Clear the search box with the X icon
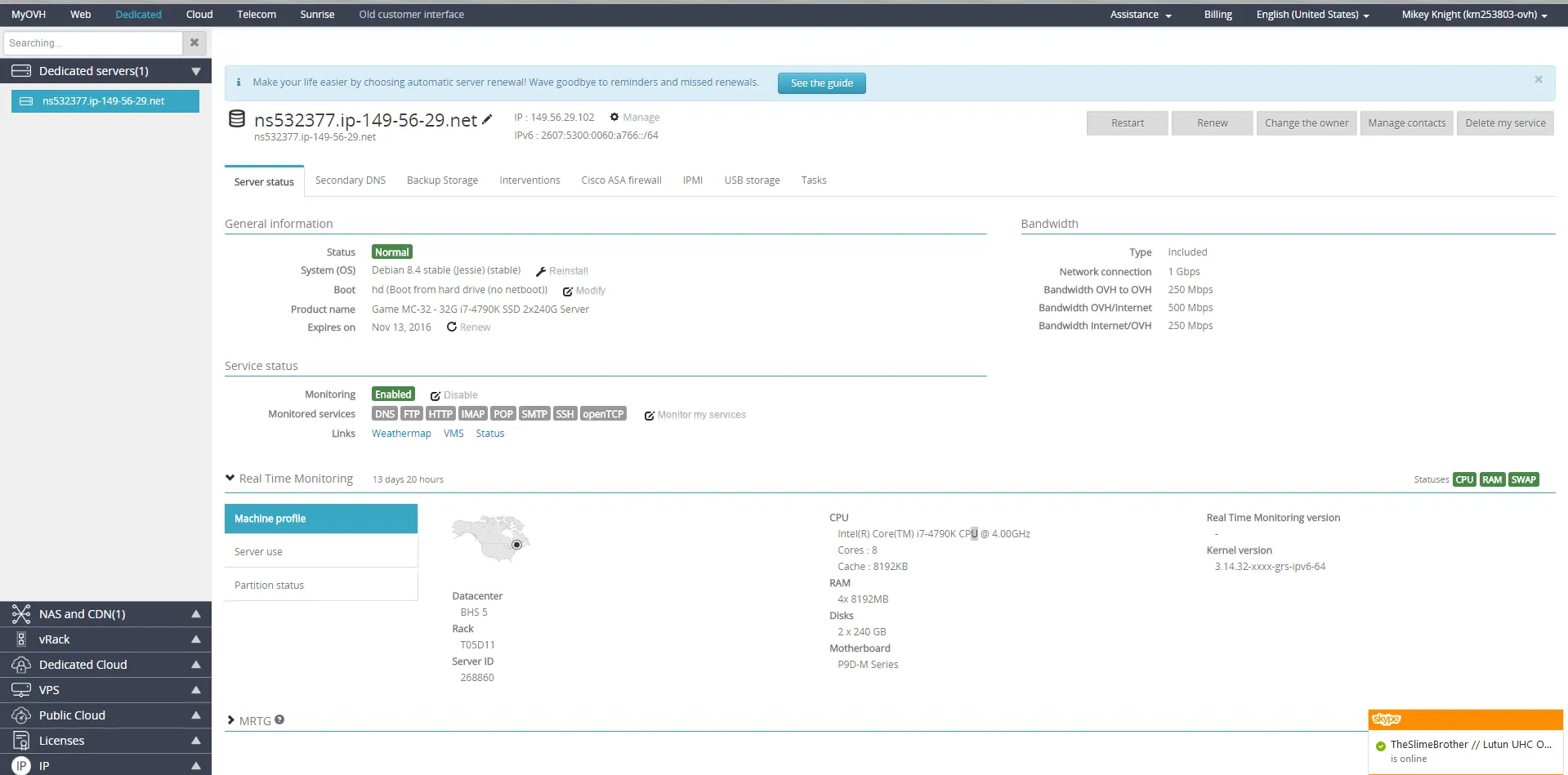 pos(194,42)
